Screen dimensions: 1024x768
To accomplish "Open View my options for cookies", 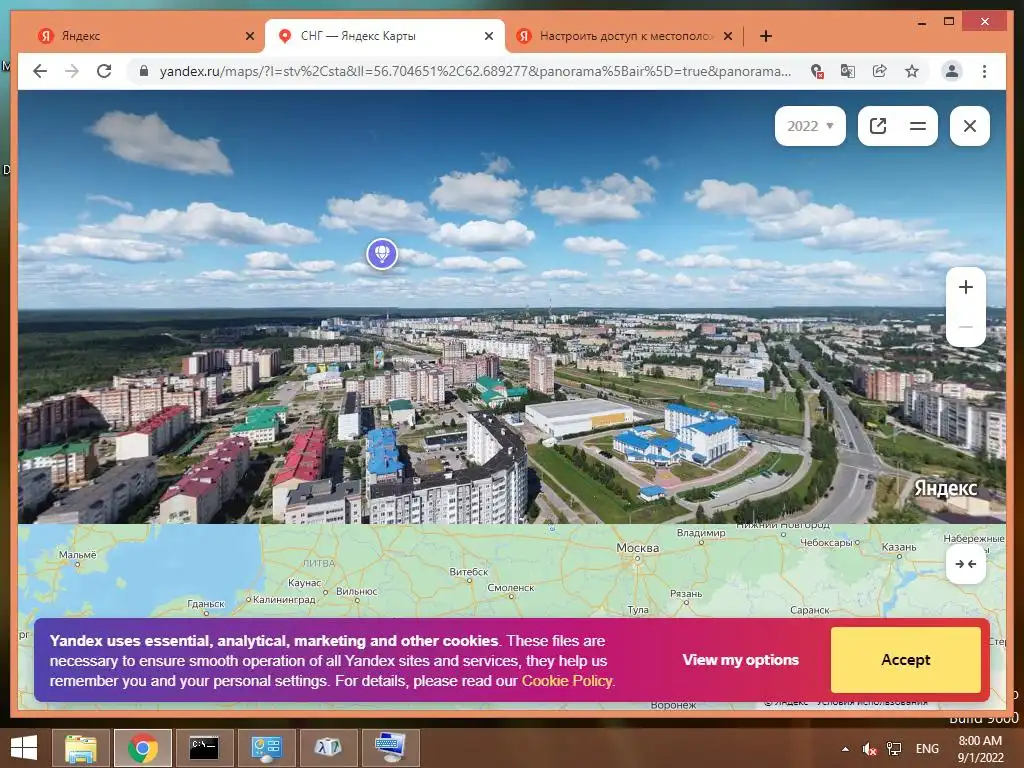I will click(x=741, y=660).
